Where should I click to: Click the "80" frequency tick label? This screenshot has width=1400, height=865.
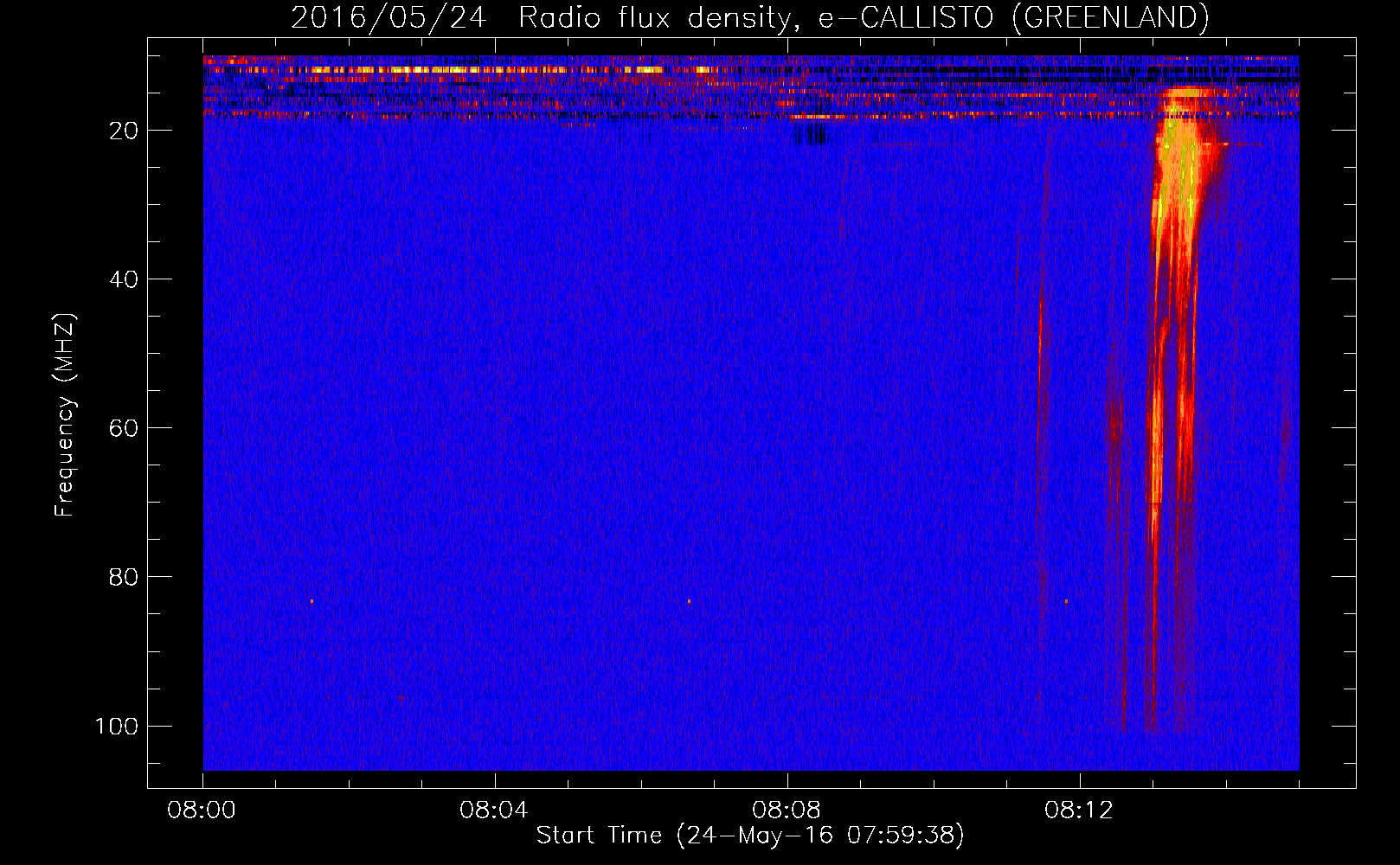(x=124, y=577)
